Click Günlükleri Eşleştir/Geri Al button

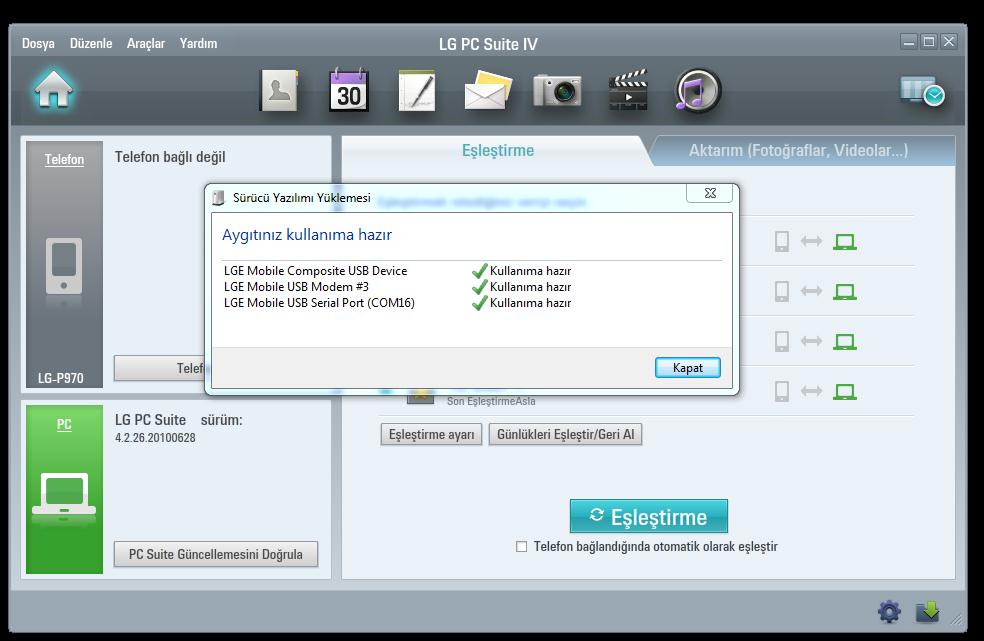565,434
